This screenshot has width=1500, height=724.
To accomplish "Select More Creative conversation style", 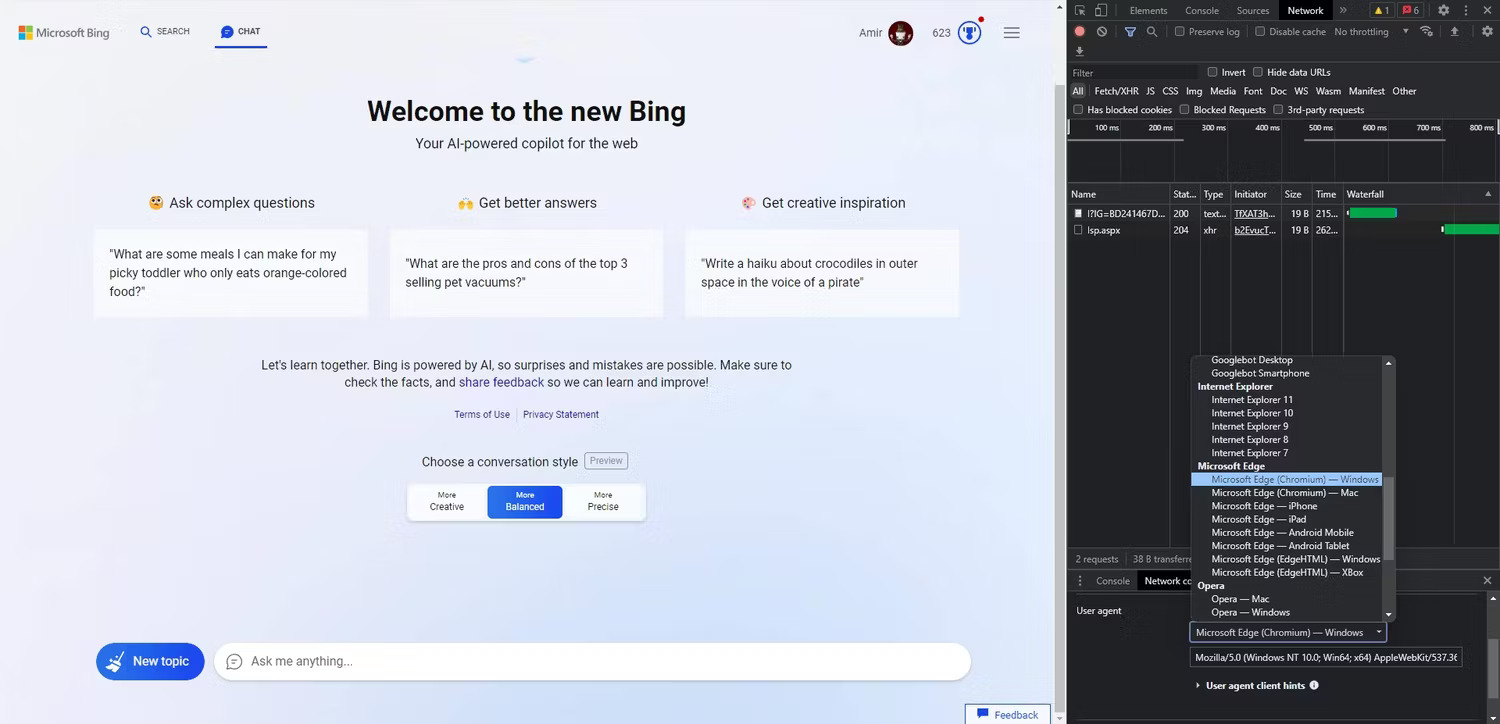I will pos(447,502).
